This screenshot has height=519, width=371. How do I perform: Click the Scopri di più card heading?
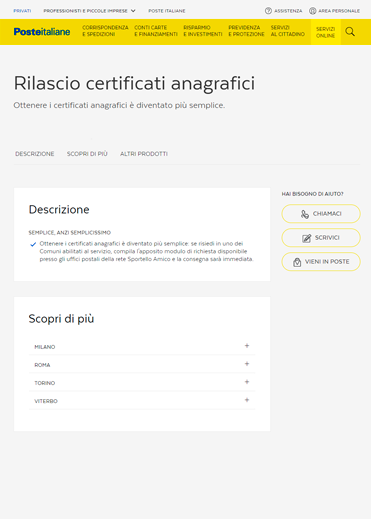pos(61,319)
